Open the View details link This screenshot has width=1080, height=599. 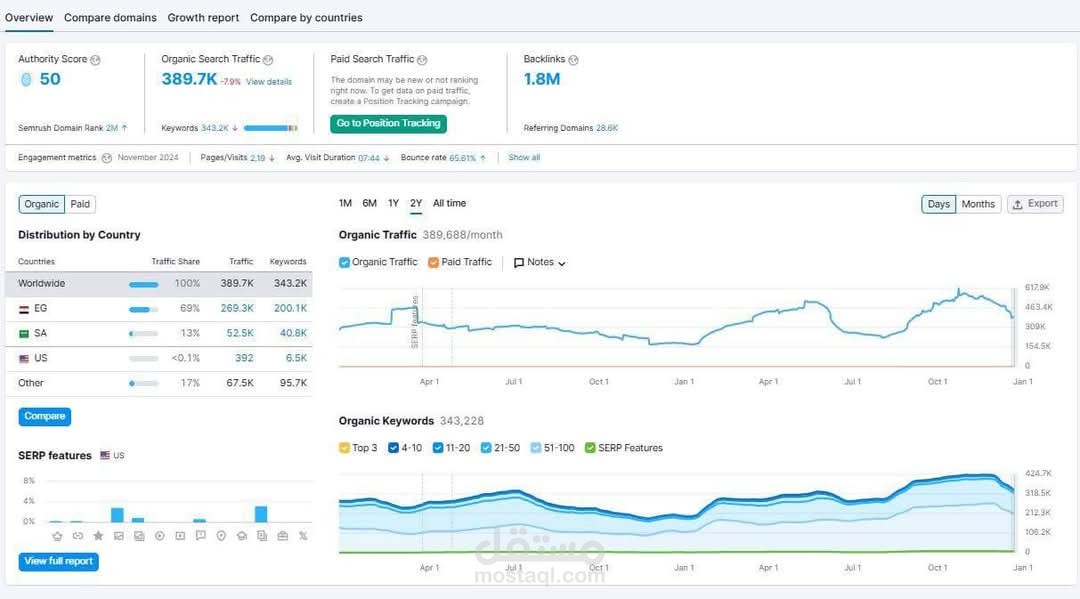click(x=269, y=82)
